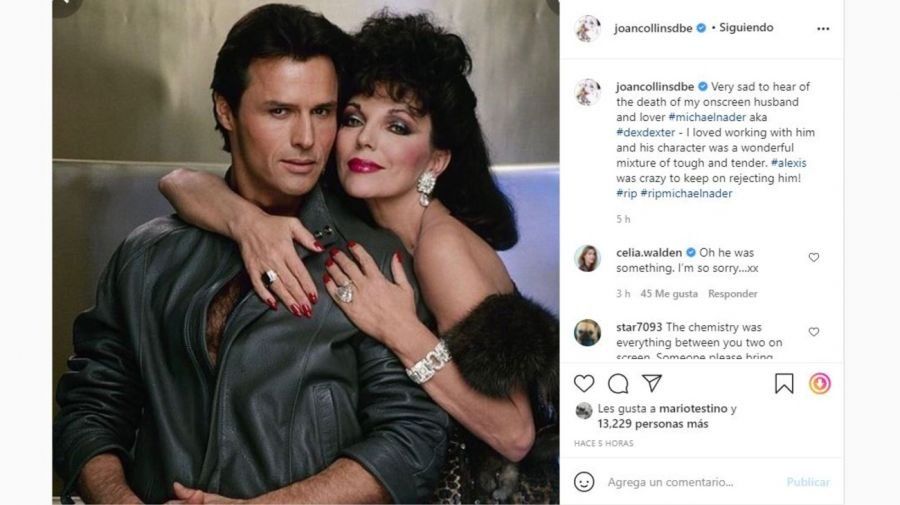The width and height of the screenshot is (900, 505).
Task: Click celia.walden's avatar
Action: 588,258
